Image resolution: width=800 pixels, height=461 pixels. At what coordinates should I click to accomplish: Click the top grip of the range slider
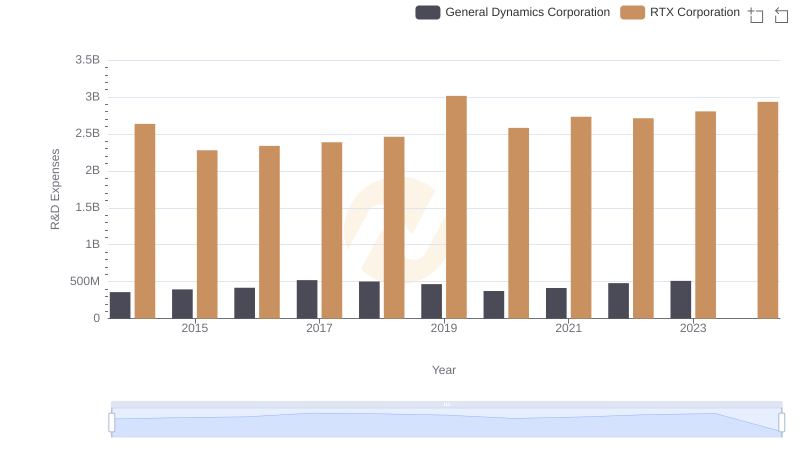[x=446, y=404]
